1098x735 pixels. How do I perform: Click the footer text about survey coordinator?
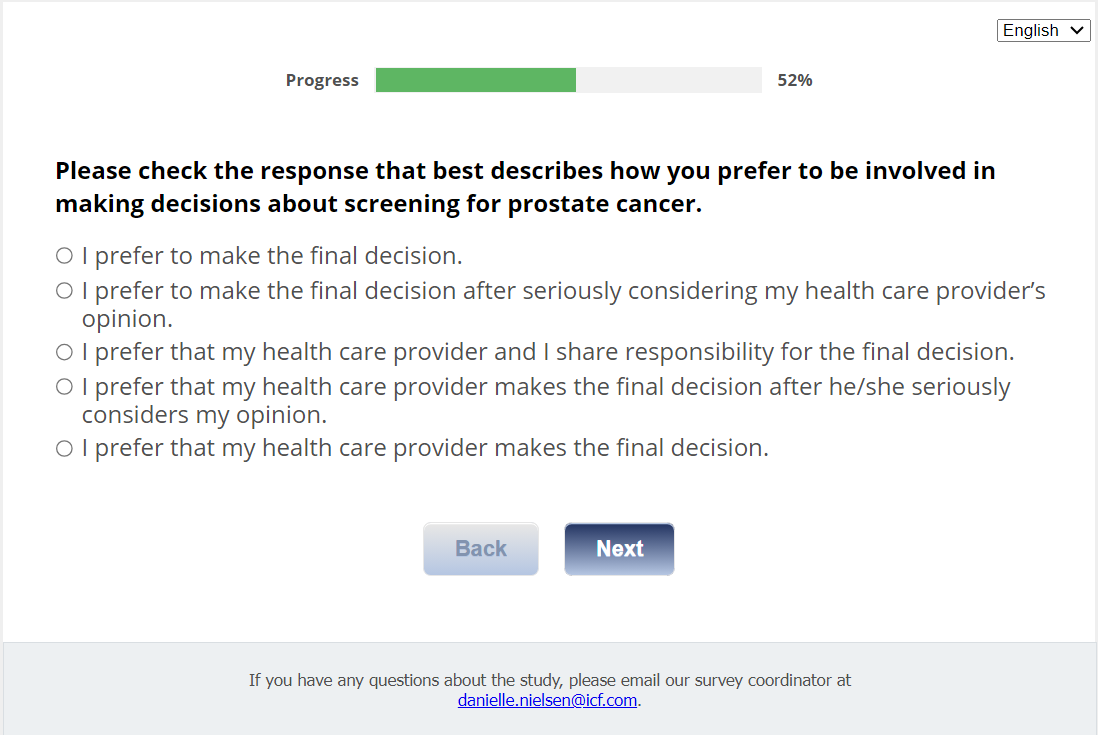tap(550, 680)
